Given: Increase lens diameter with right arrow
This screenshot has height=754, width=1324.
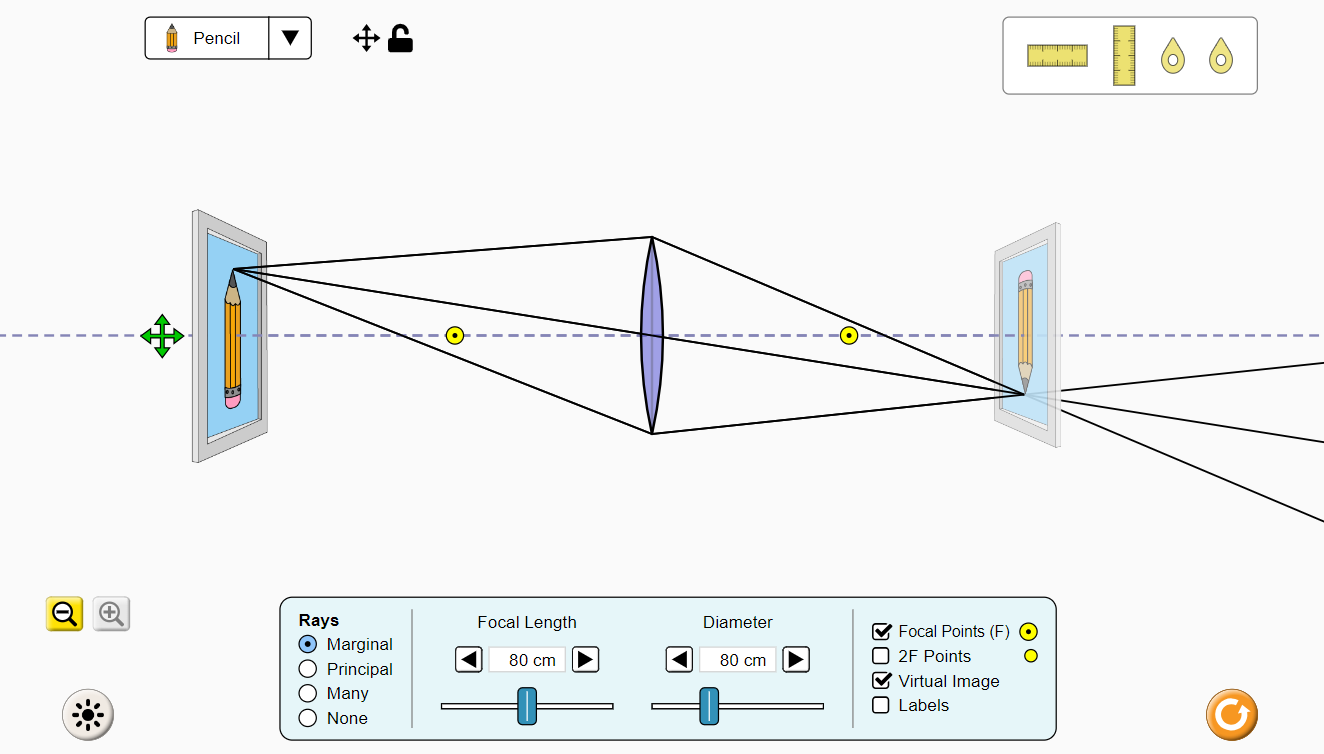Looking at the screenshot, I should 795,660.
